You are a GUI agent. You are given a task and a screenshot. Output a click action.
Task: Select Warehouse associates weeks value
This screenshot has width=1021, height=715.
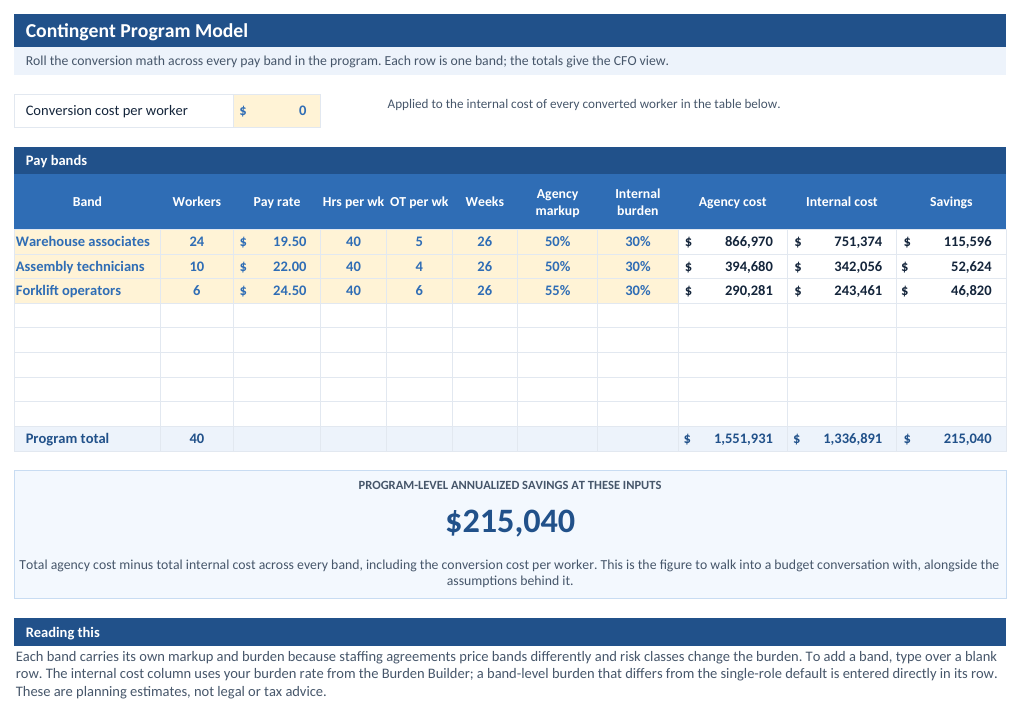[484, 242]
